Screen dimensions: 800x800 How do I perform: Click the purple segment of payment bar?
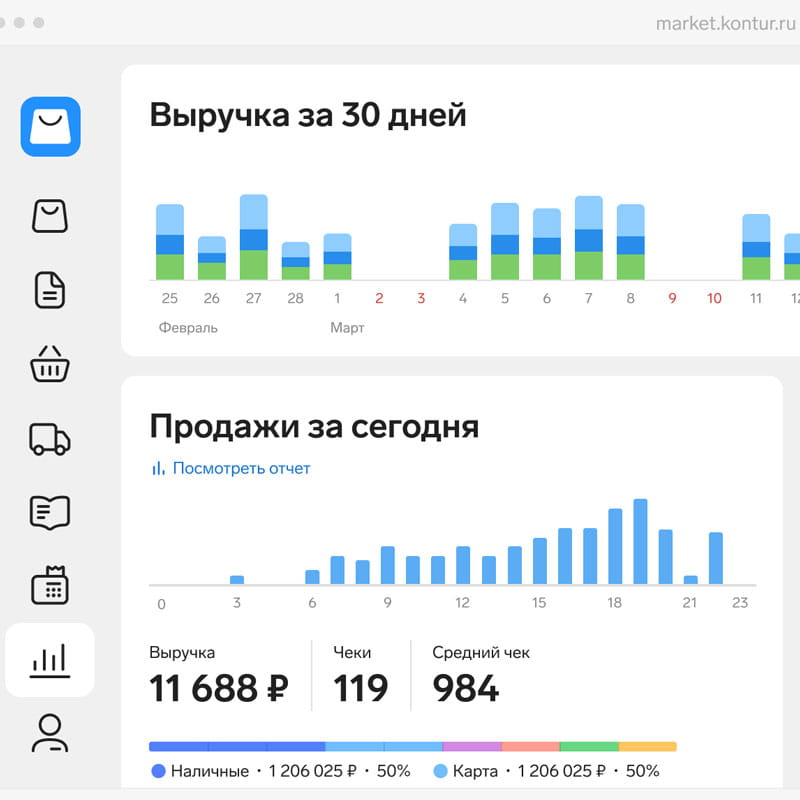point(472,746)
